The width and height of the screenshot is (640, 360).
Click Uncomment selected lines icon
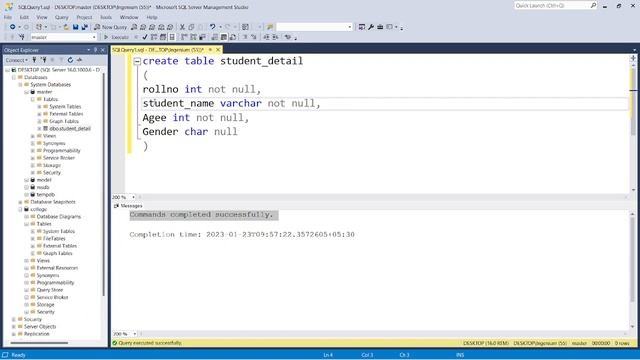253,37
